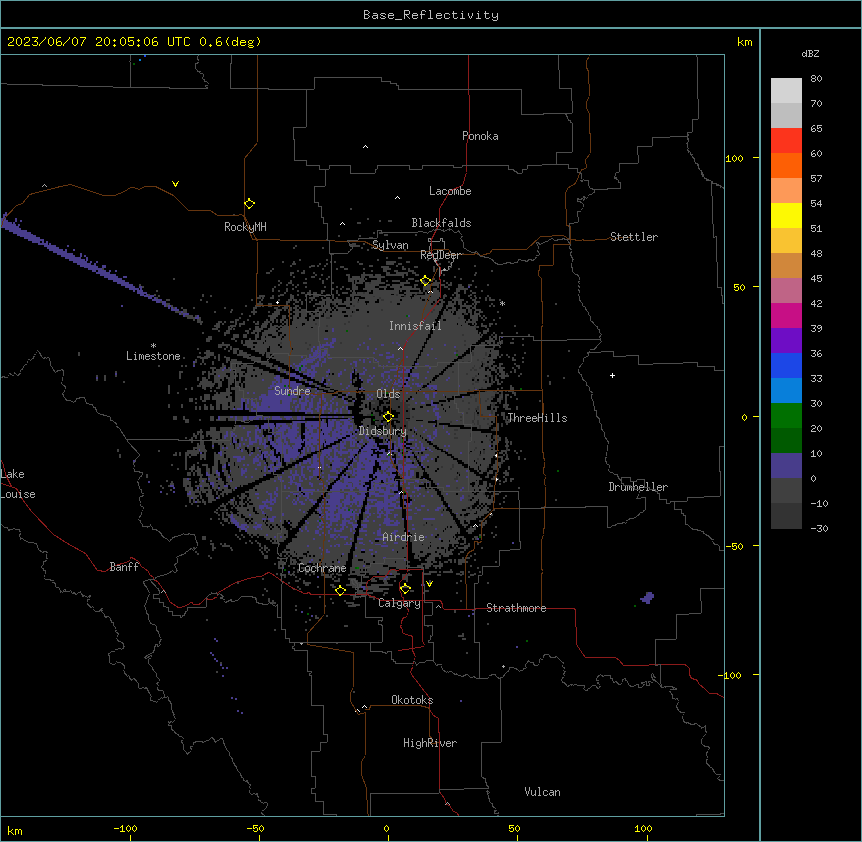Pick the yellow 51-54 dBZ legend swatch
The width and height of the screenshot is (862, 842).
tap(786, 215)
